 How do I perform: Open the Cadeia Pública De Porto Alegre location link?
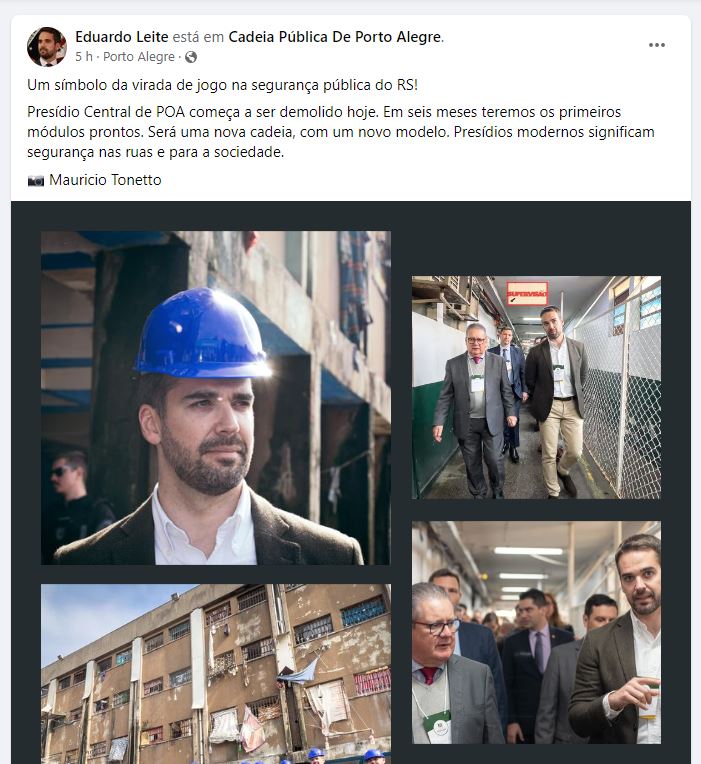coord(335,37)
